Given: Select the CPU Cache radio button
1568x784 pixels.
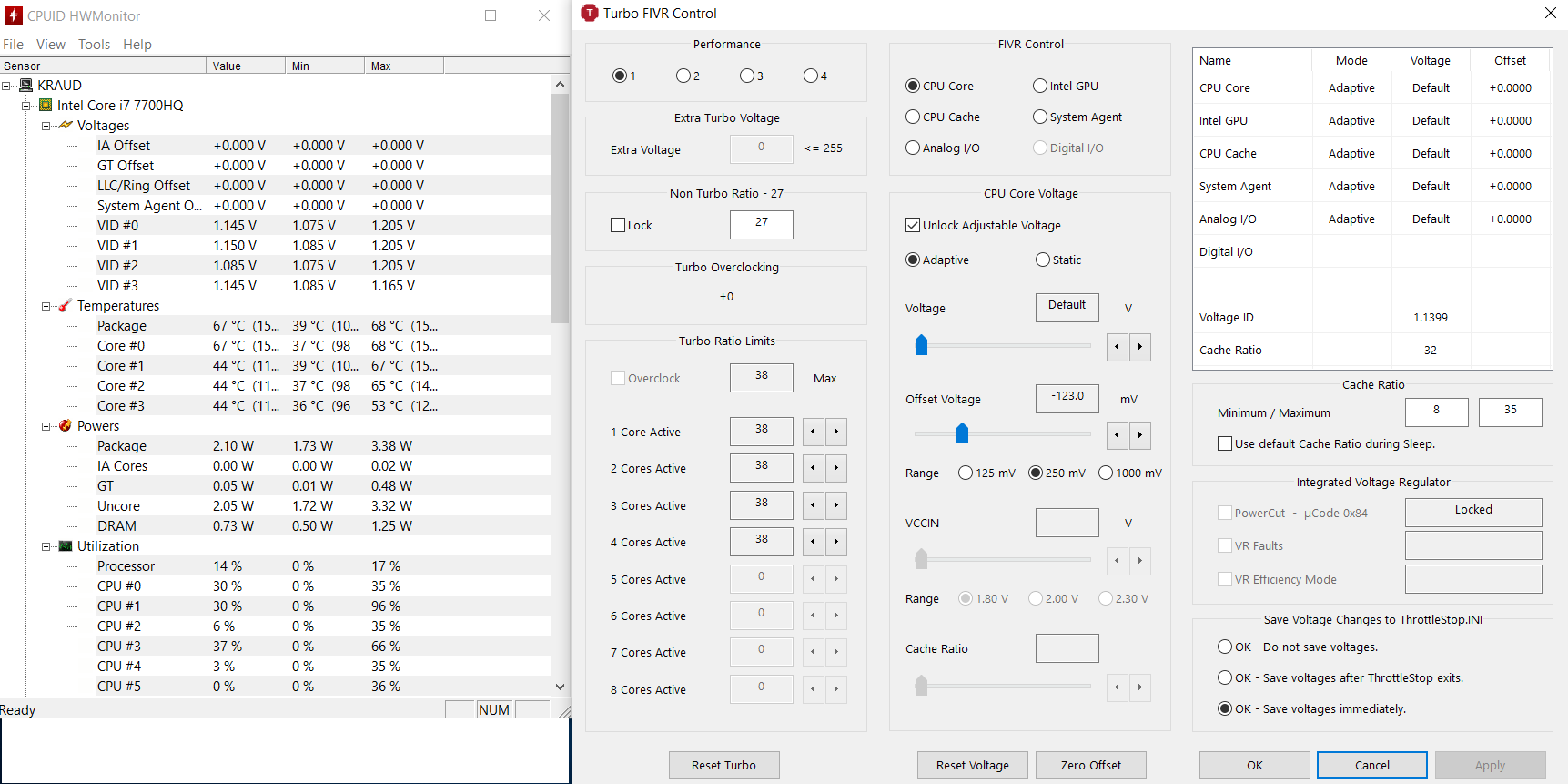Looking at the screenshot, I should click(913, 117).
